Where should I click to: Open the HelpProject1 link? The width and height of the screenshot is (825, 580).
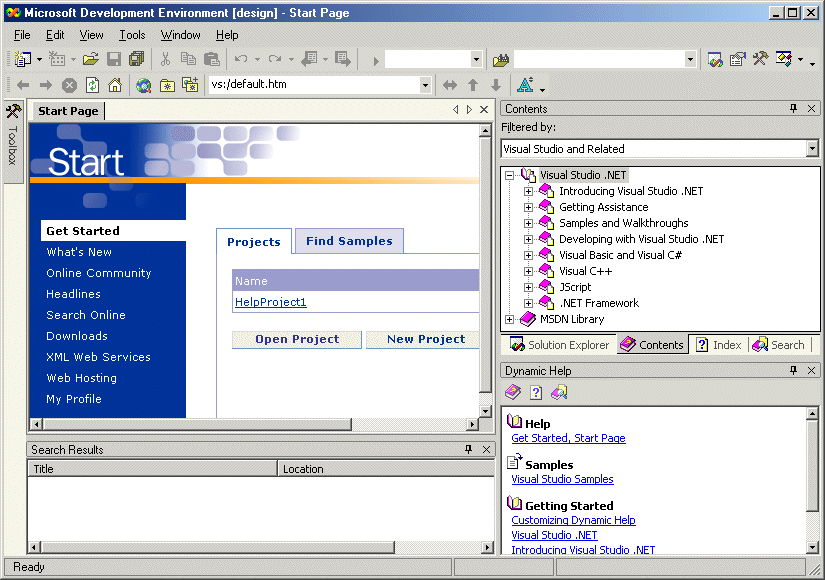(x=270, y=302)
